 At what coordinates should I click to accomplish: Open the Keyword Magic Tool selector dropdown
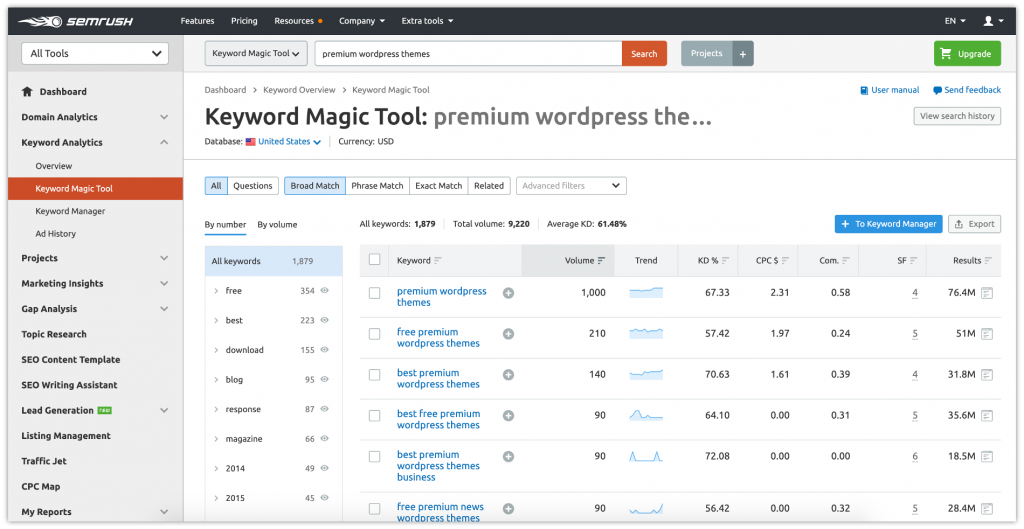pos(256,54)
